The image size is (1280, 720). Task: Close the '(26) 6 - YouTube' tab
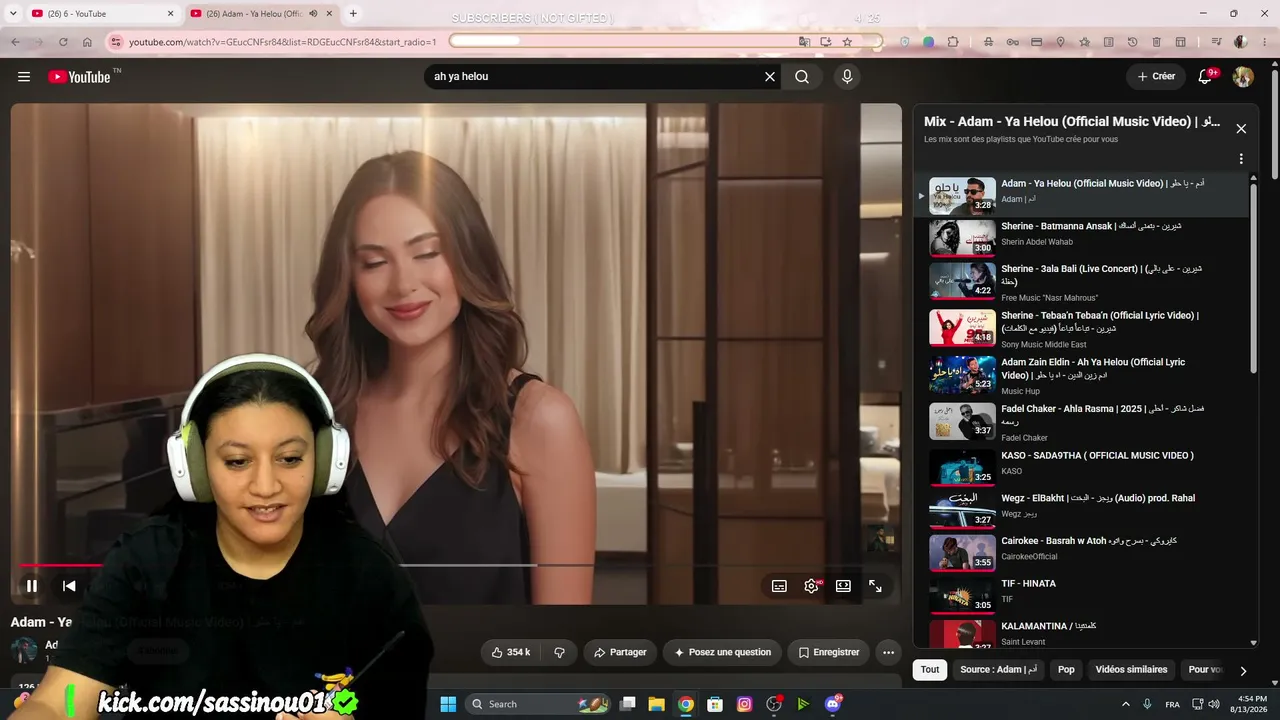coord(170,14)
